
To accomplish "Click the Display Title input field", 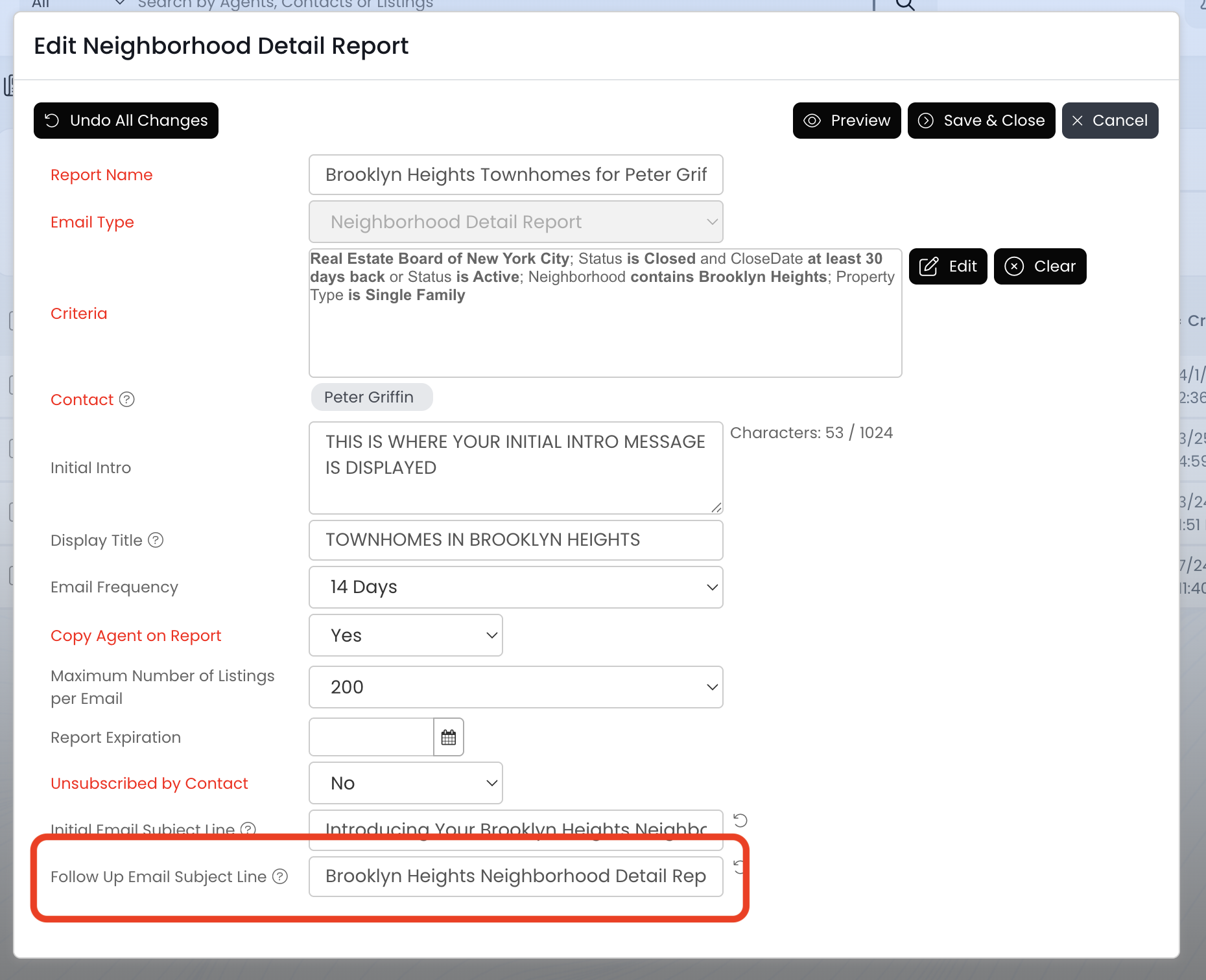I will [x=516, y=540].
